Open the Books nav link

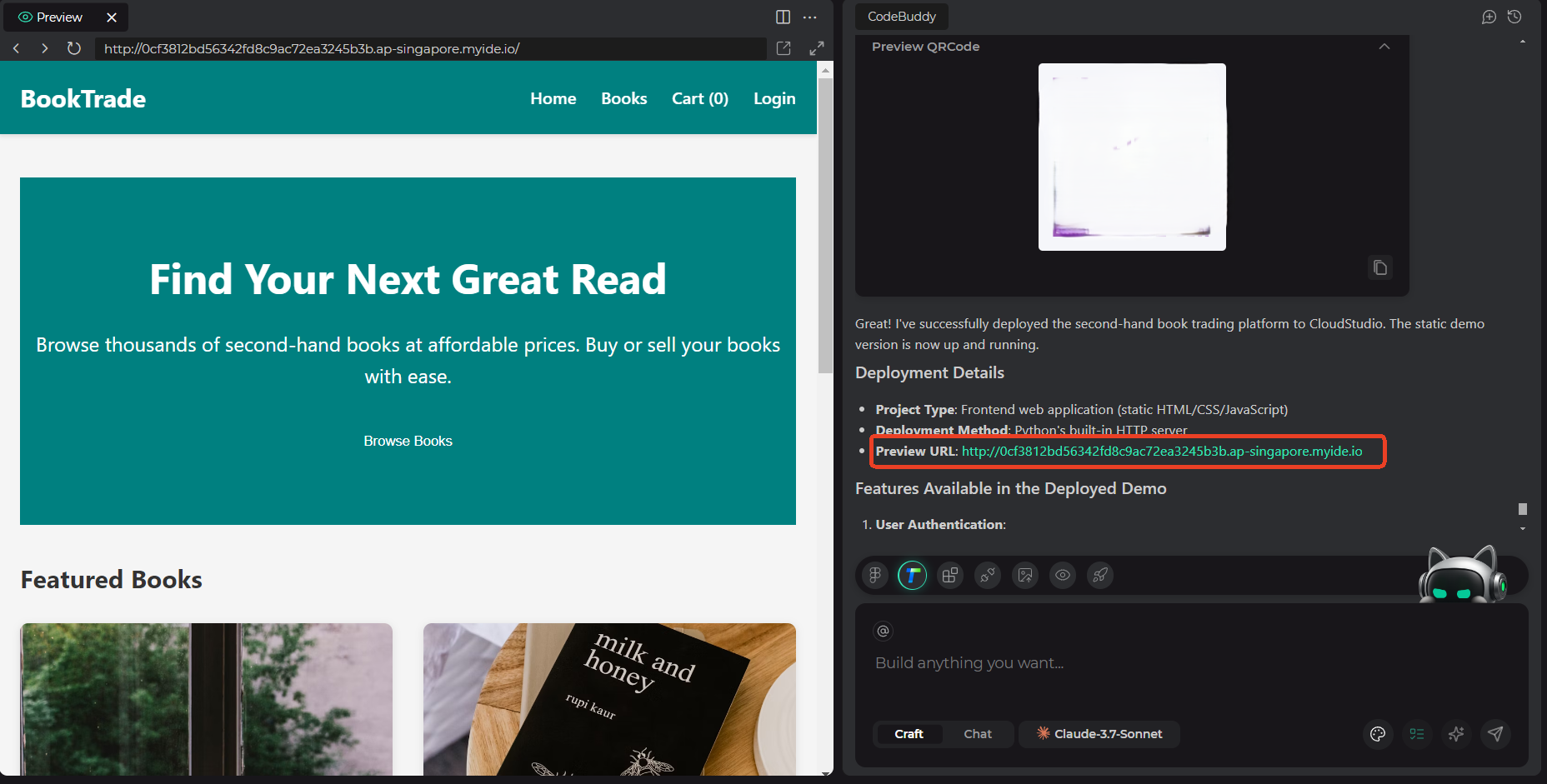[x=624, y=98]
